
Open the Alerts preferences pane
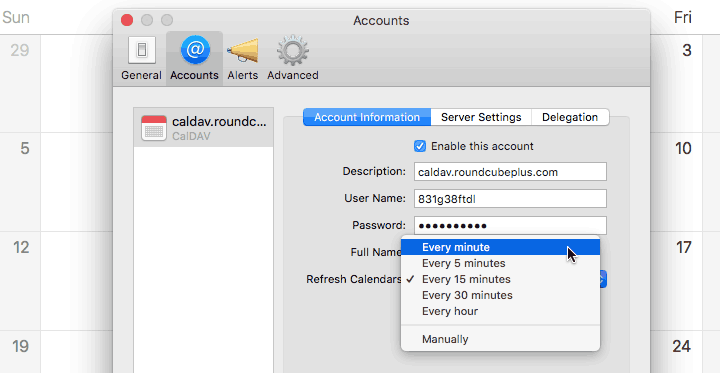[243, 59]
